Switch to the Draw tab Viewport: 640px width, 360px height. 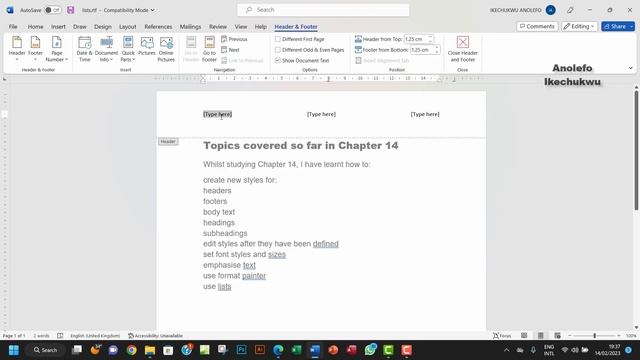(x=80, y=27)
